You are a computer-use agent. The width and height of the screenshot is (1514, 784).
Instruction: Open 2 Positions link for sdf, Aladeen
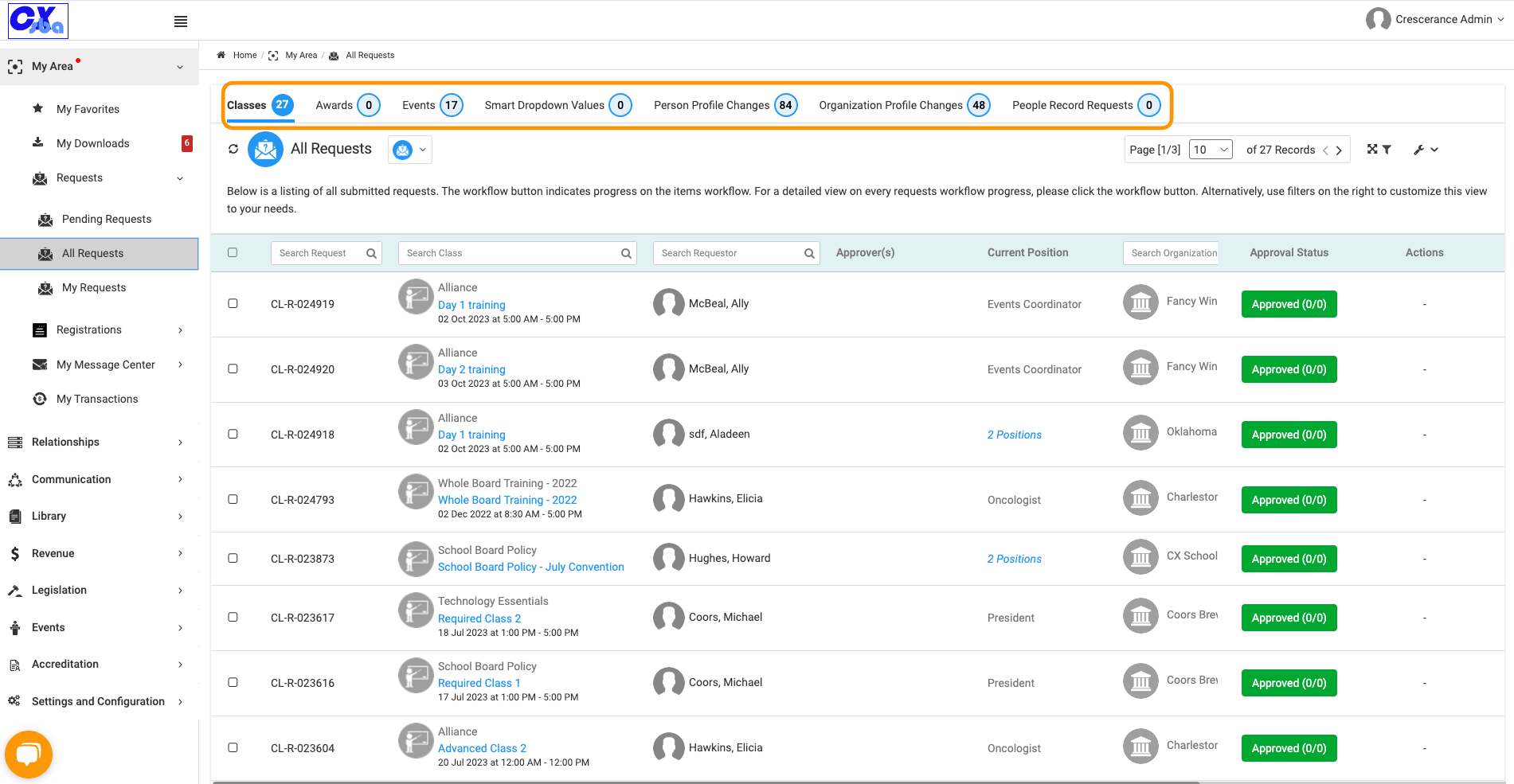pyautogui.click(x=1014, y=435)
